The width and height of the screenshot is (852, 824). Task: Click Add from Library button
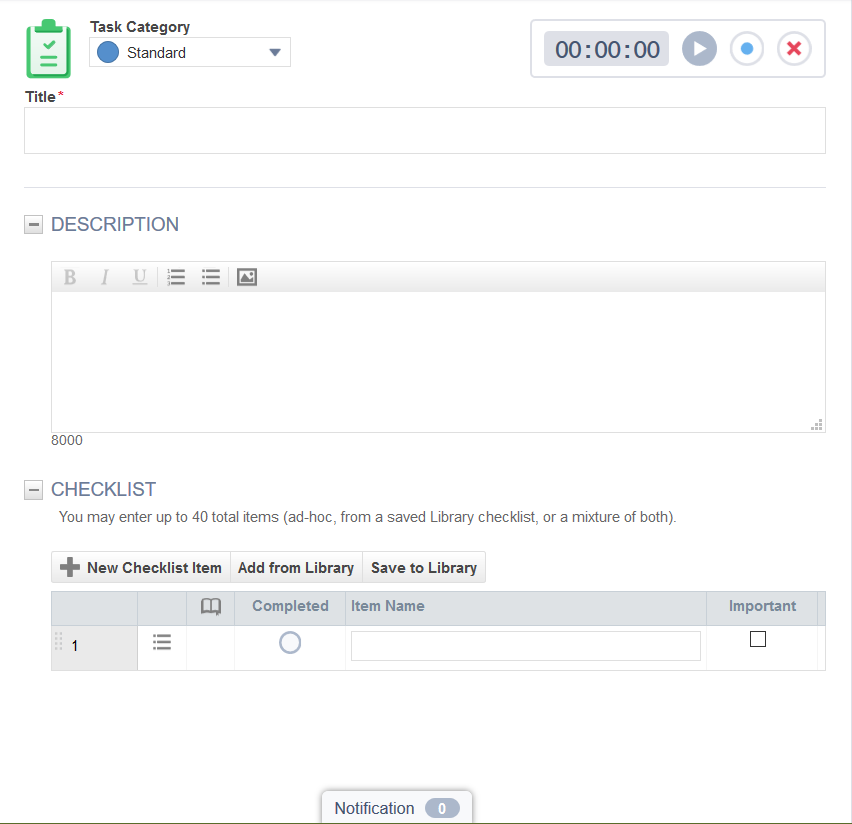[296, 567]
